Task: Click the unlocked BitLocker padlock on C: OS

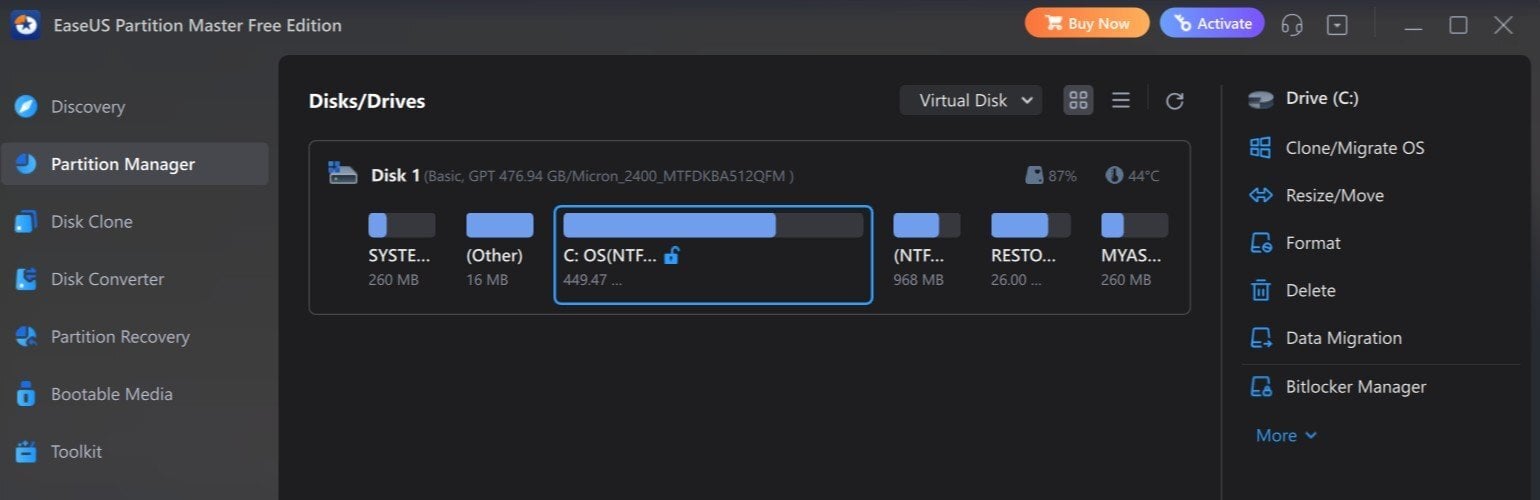Action: pos(671,256)
